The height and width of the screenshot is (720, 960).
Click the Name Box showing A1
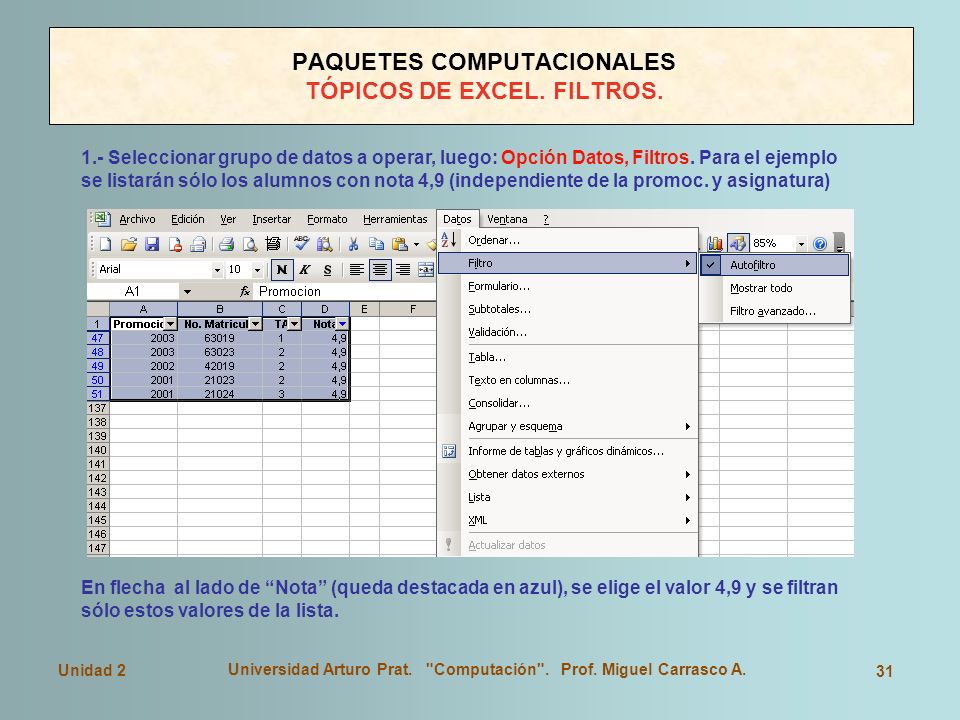133,291
